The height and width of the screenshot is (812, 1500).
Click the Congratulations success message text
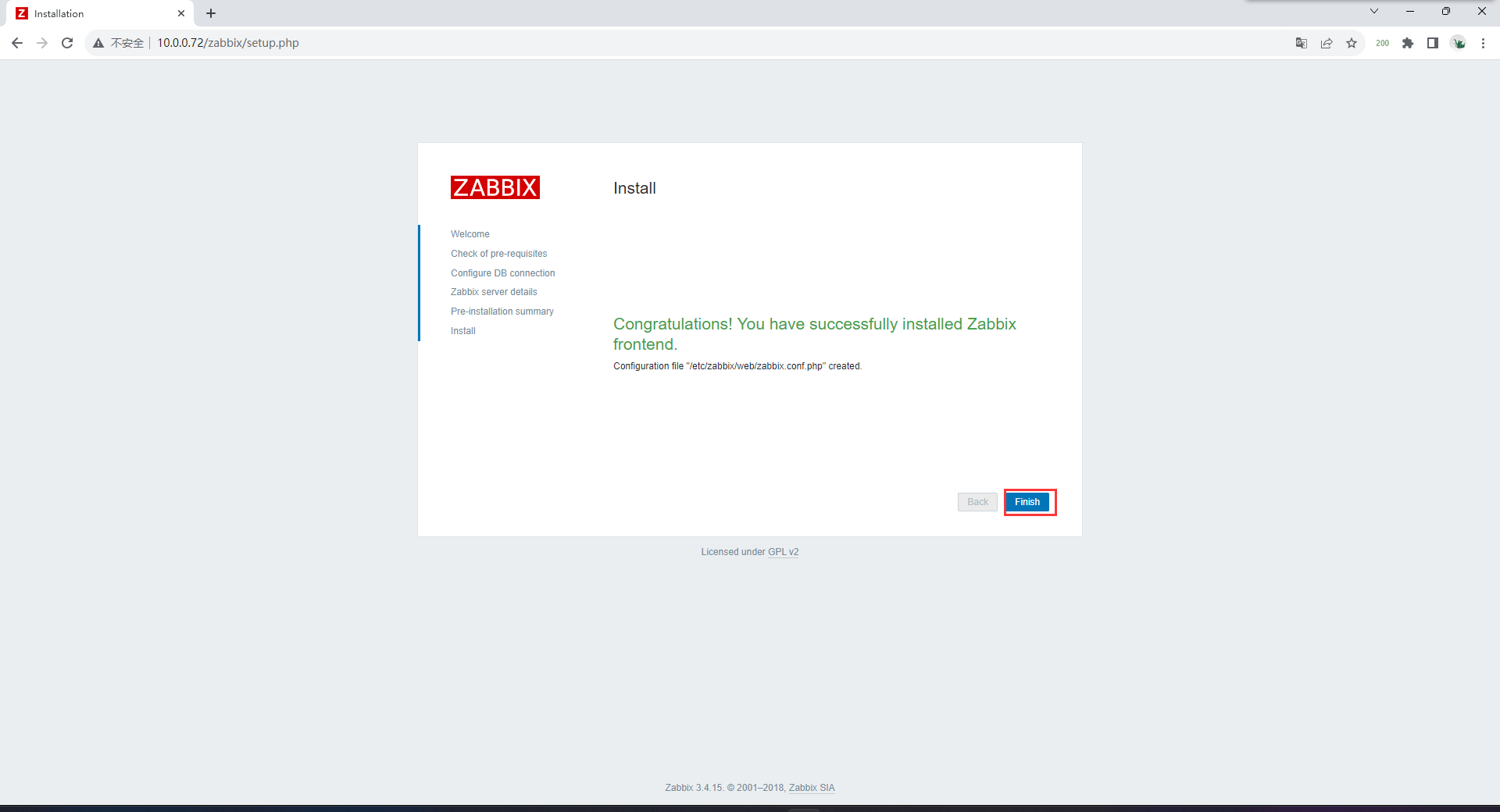[815, 334]
